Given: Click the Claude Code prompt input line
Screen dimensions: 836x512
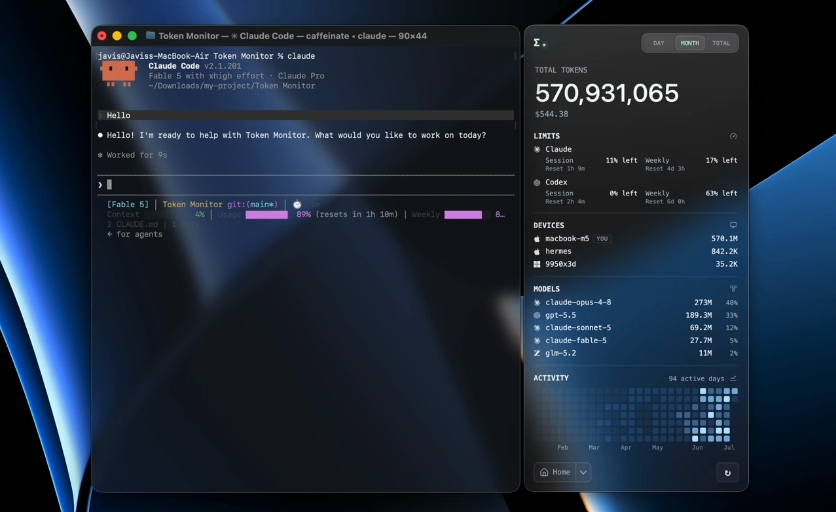Looking at the screenshot, I should [x=306, y=185].
